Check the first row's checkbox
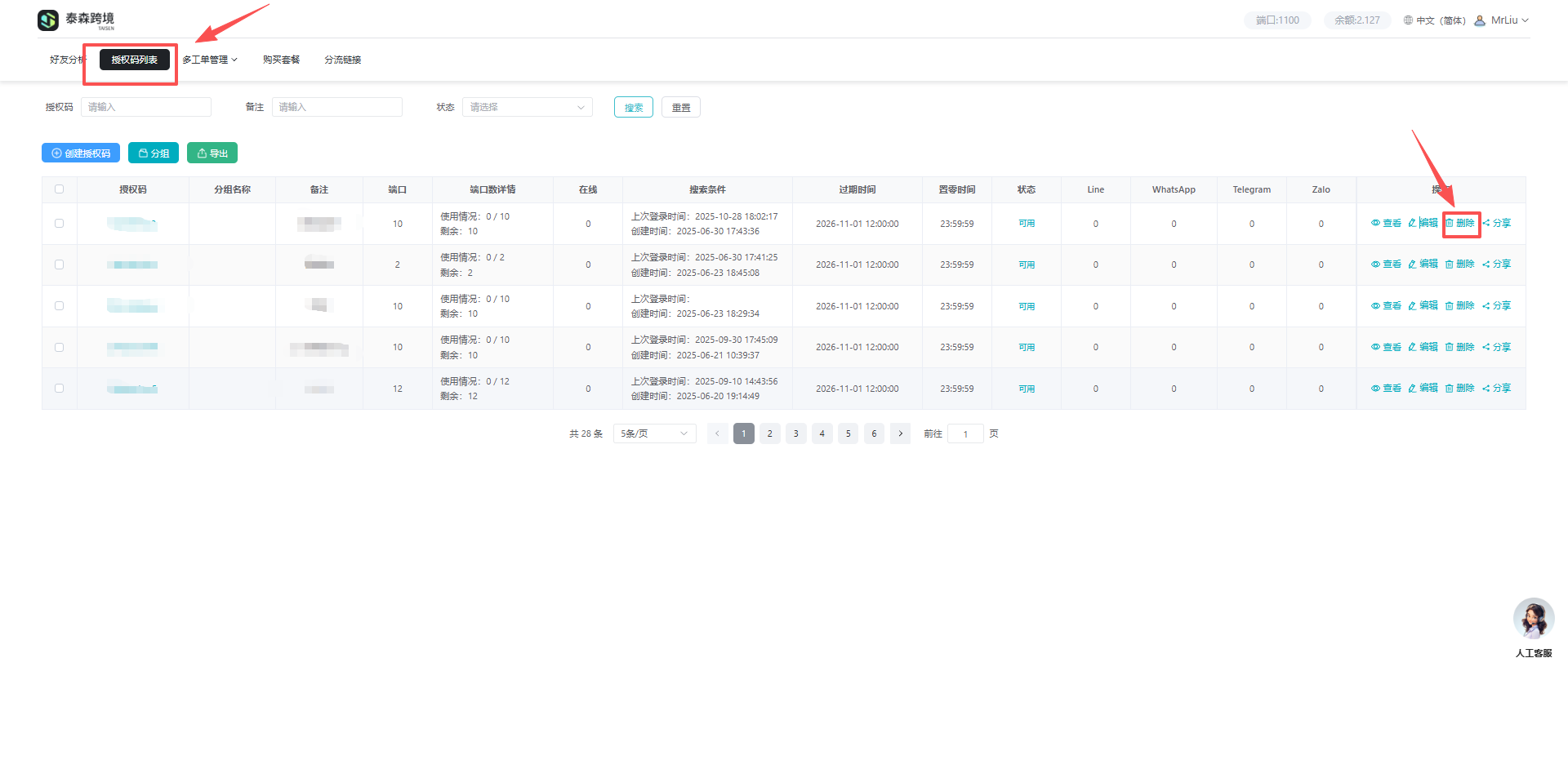Screen dimensions: 1568x778 tap(59, 224)
